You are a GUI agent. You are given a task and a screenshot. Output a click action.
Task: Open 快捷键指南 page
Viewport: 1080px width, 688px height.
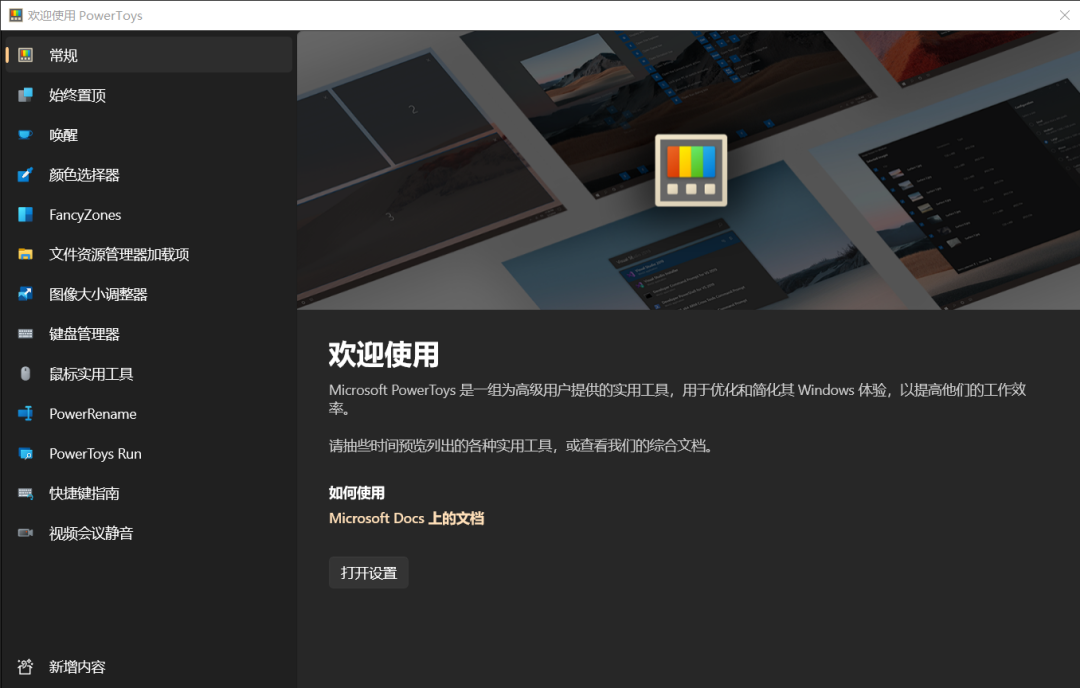[x=149, y=493]
